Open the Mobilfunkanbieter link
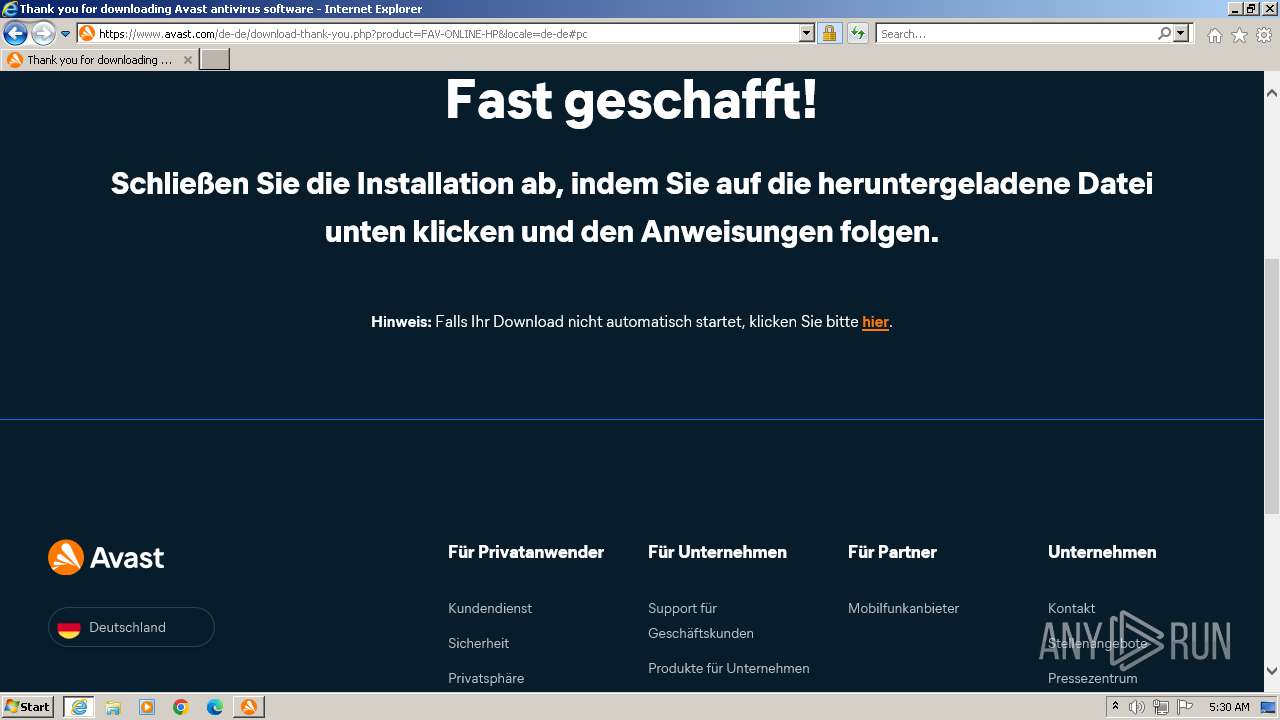1280x720 pixels. pyautogui.click(x=903, y=608)
